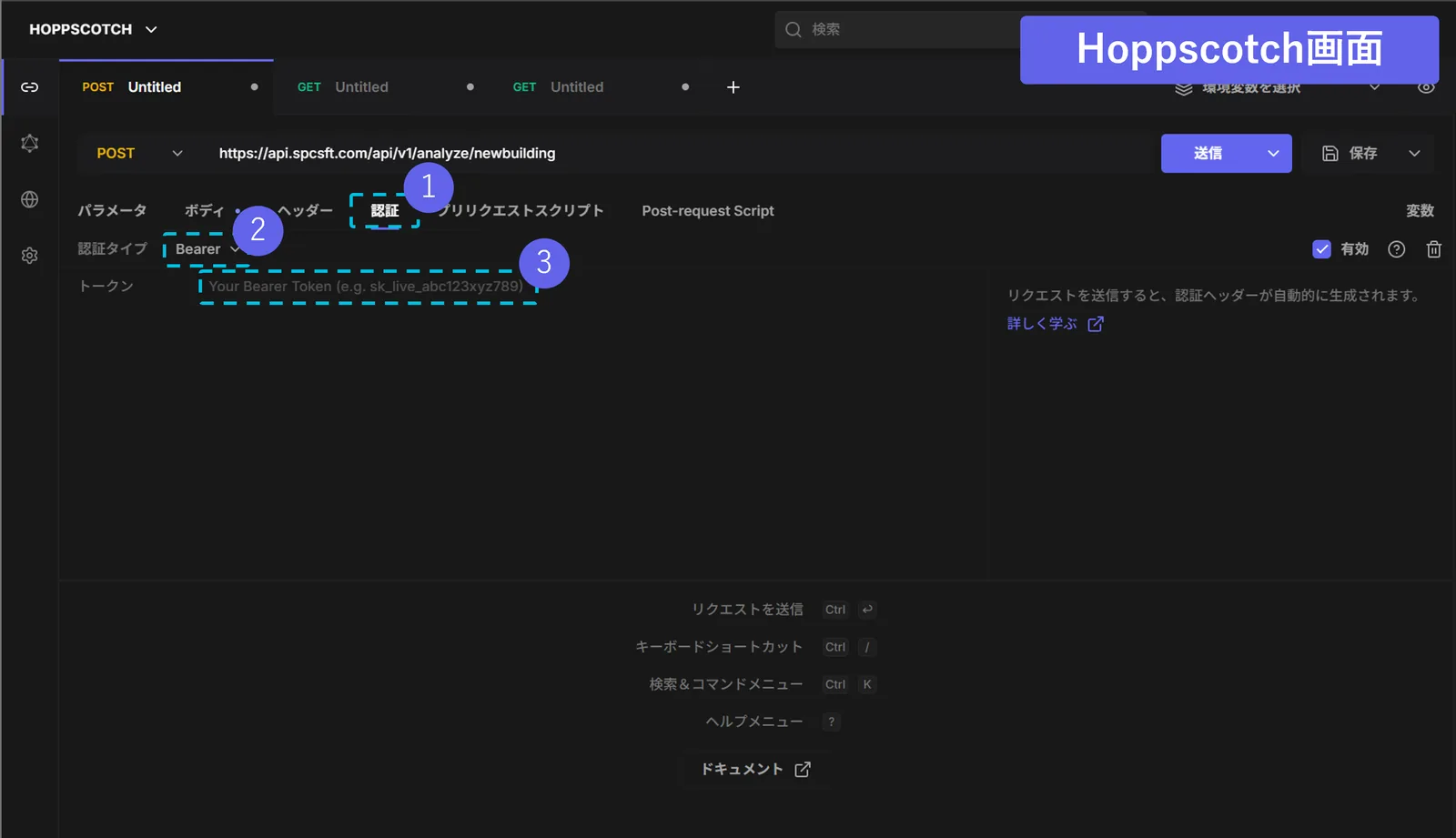The width and height of the screenshot is (1456, 838).
Task: Click the 送信 send button
Action: click(1208, 154)
